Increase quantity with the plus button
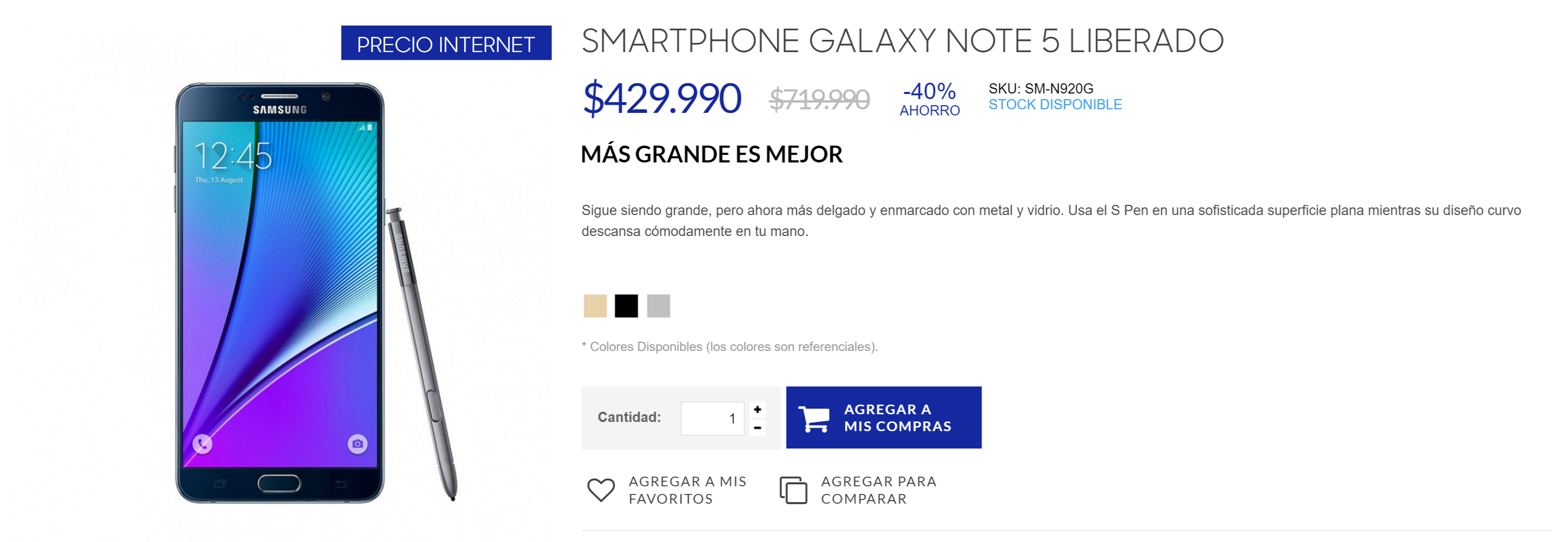The width and height of the screenshot is (1568, 542). click(757, 409)
